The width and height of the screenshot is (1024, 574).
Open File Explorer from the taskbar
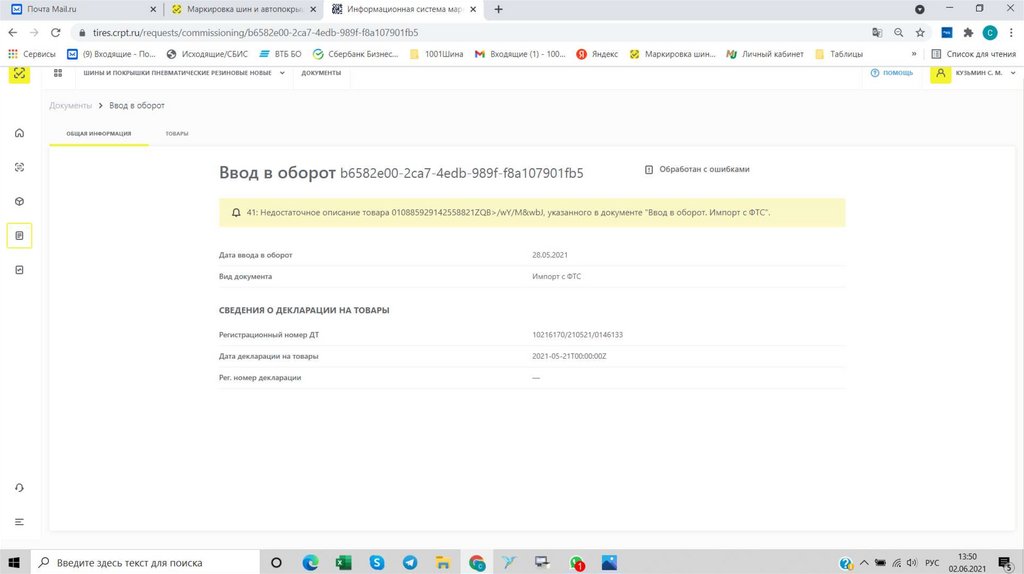coord(443,562)
